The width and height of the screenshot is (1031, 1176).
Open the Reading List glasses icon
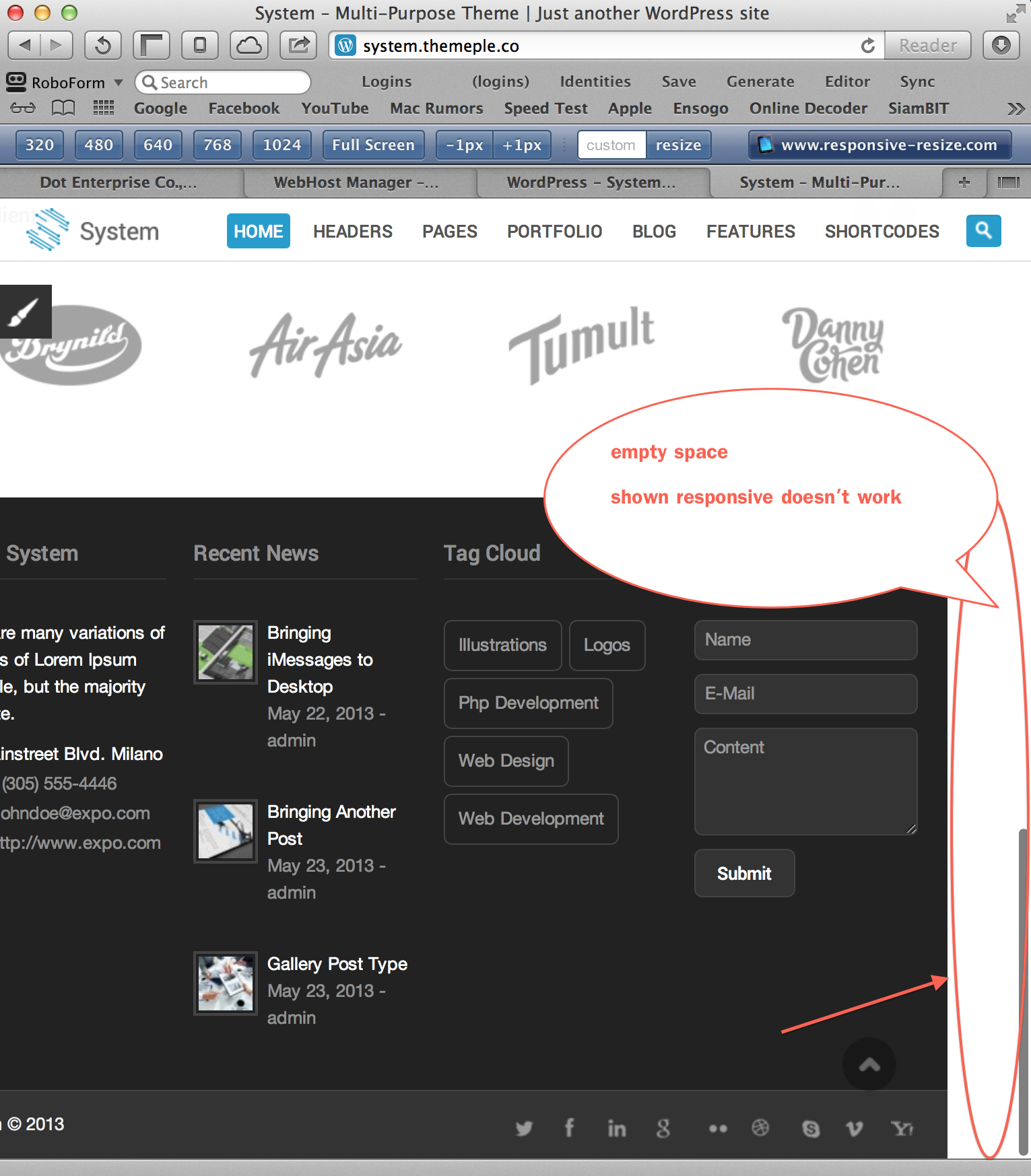pos(23,108)
